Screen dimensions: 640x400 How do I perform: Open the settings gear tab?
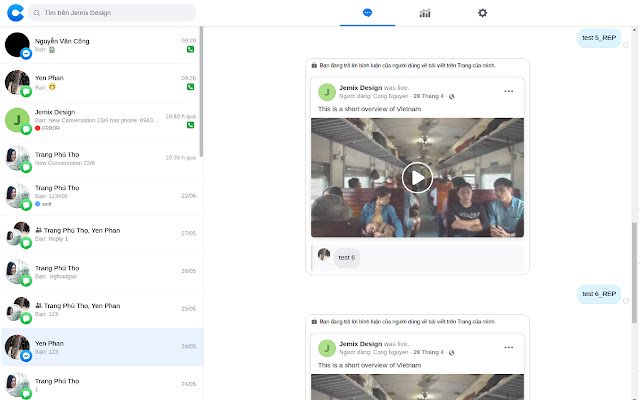coord(482,13)
